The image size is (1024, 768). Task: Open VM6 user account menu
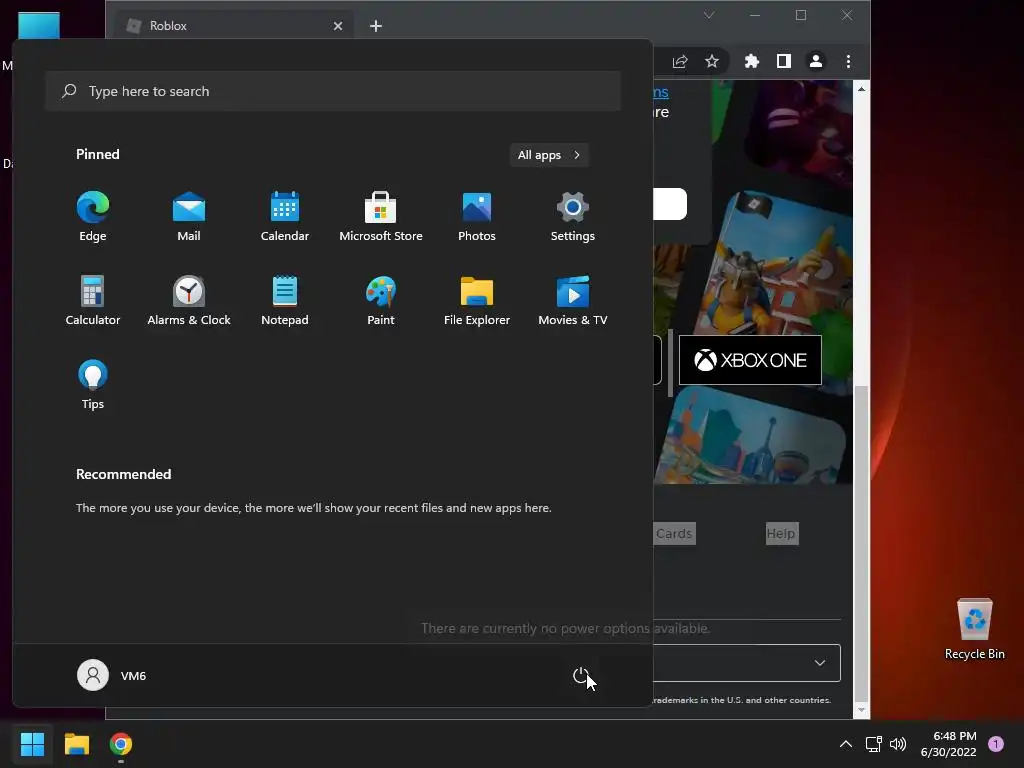(112, 675)
